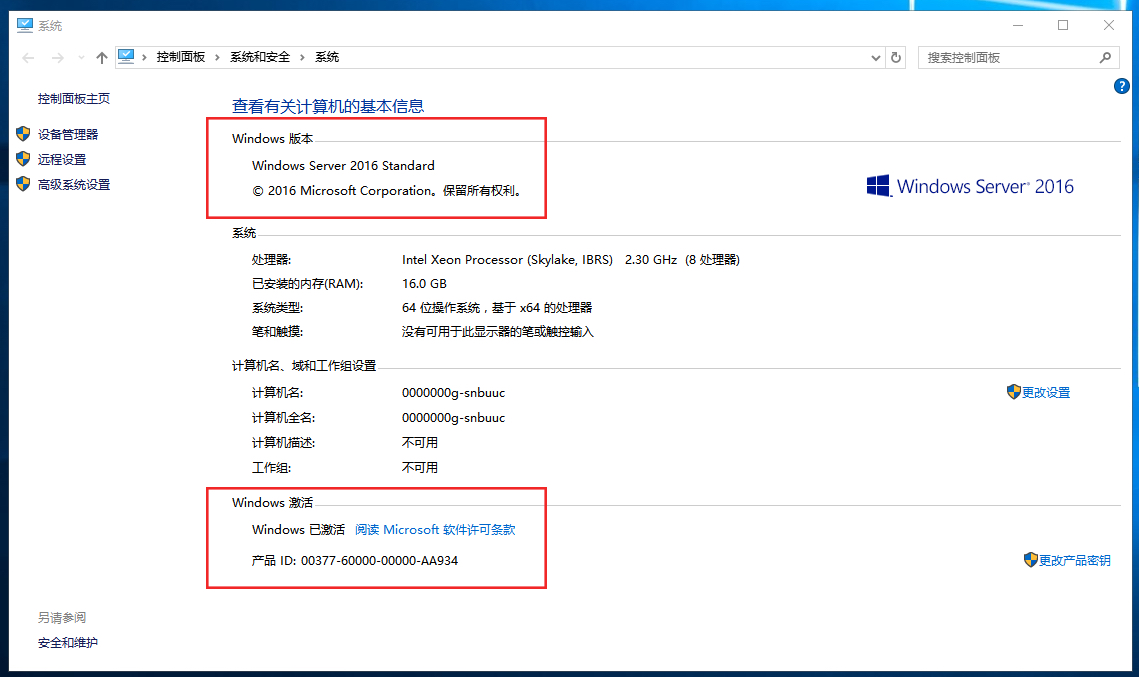
Task: Click 阅读 Microsoft 软件许可条款
Action: point(436,529)
